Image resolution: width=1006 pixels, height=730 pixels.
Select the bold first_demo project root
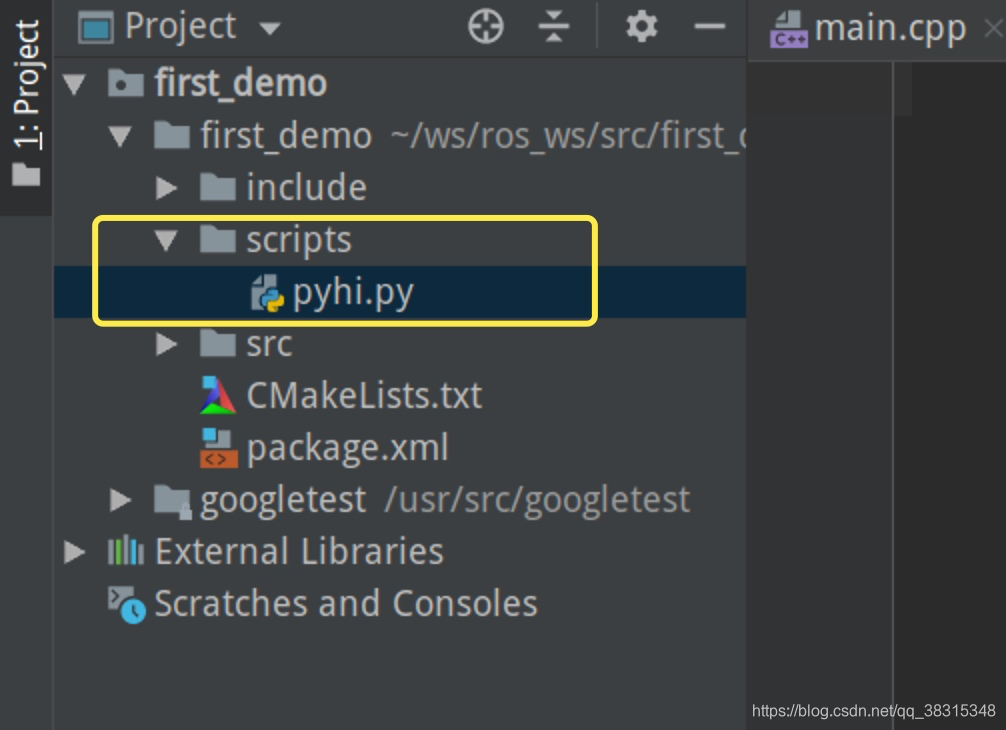[241, 83]
